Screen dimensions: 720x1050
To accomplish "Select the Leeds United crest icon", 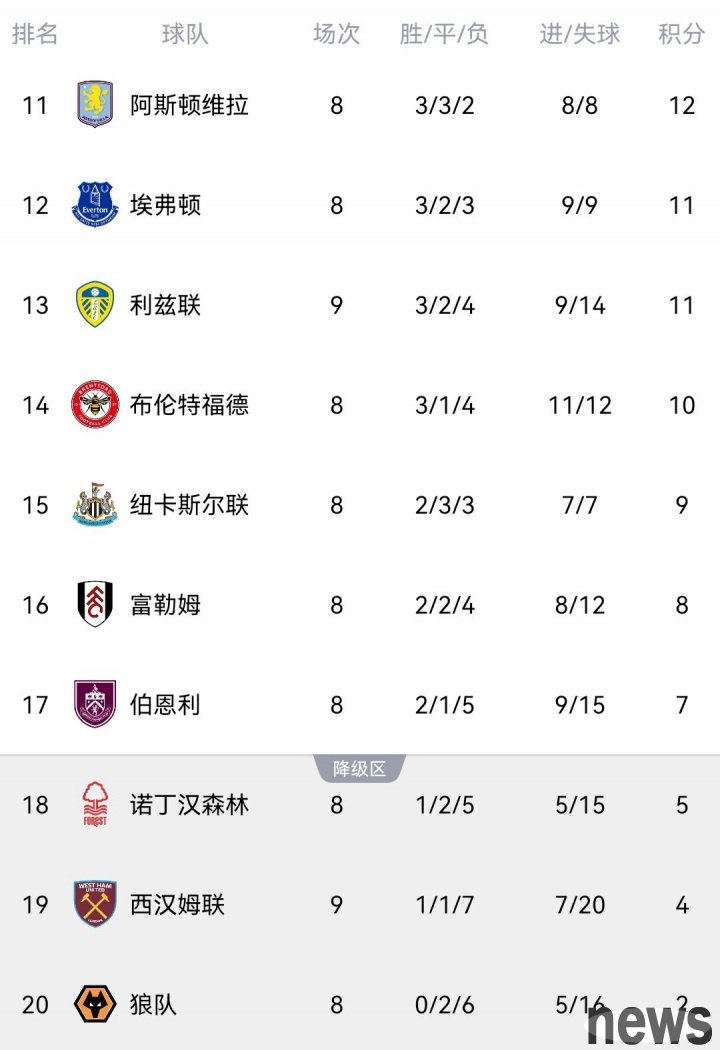I will pos(95,305).
